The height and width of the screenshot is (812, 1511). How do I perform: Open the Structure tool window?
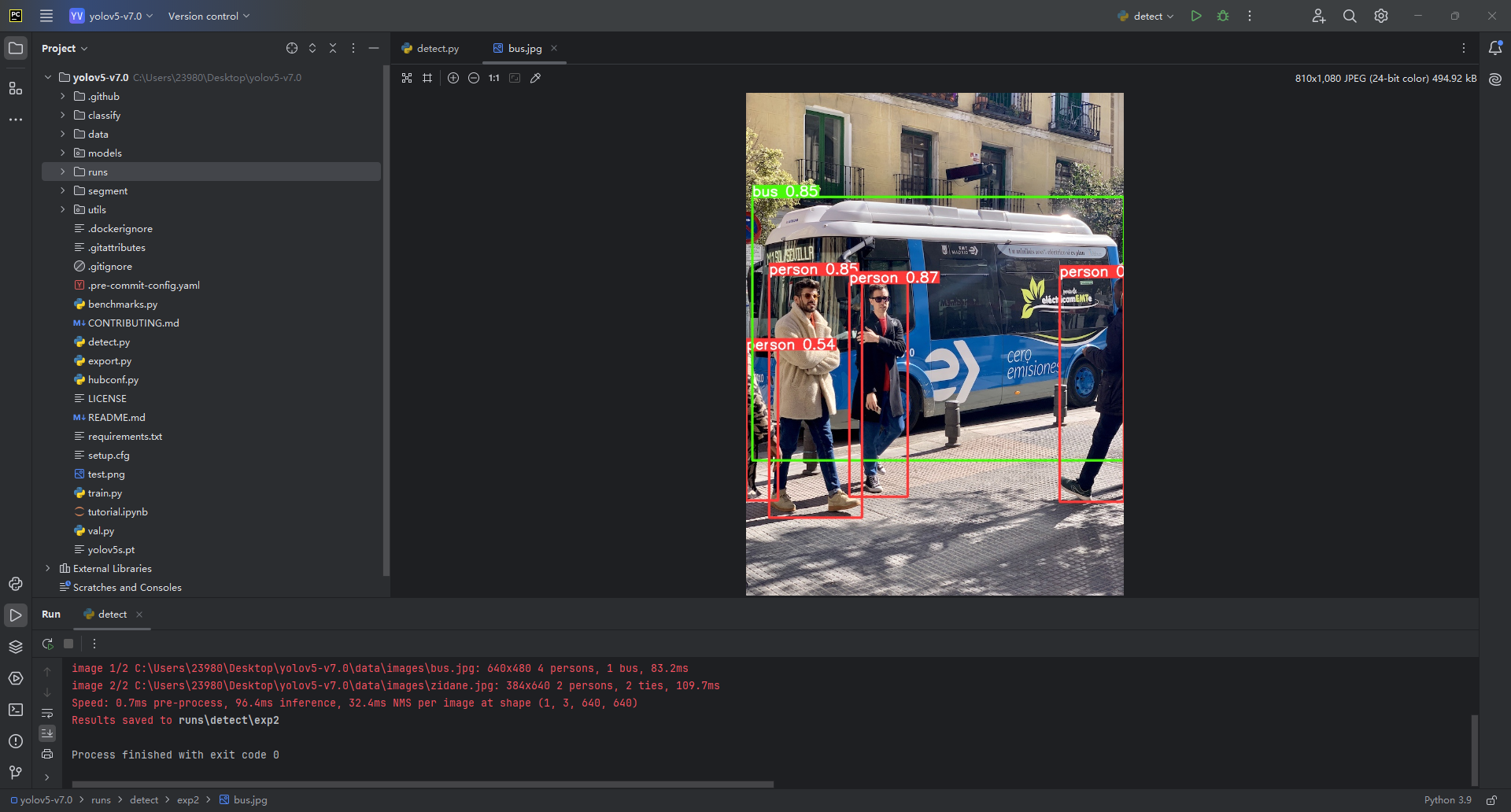click(16, 88)
